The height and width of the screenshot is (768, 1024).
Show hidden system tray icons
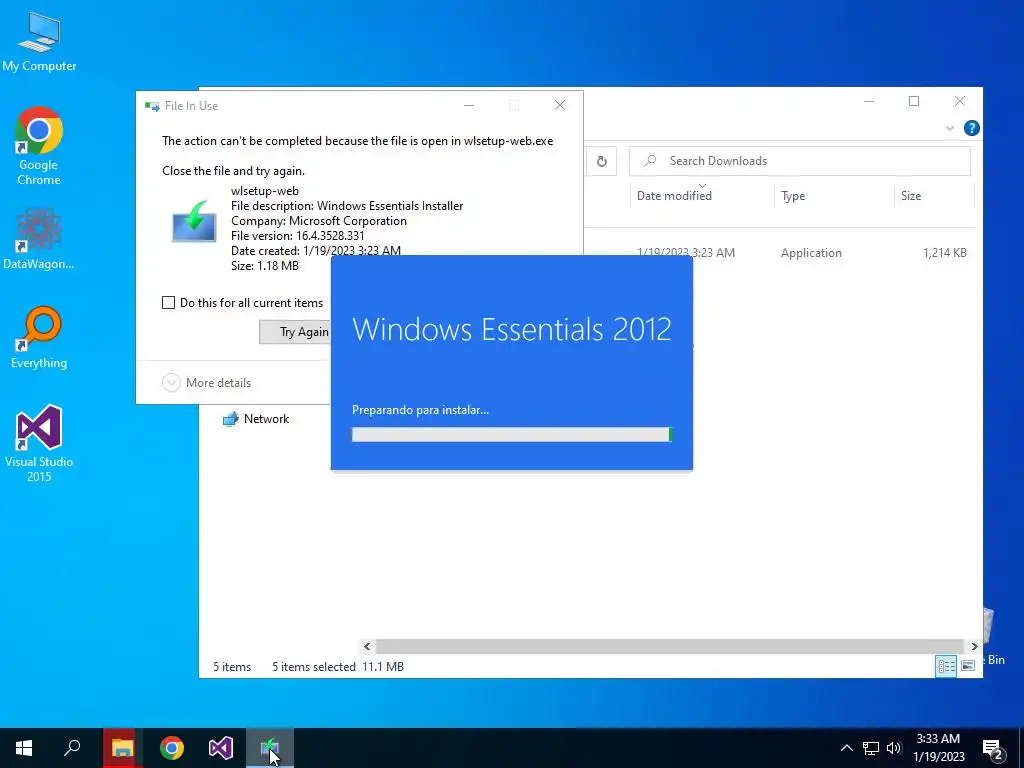[846, 748]
